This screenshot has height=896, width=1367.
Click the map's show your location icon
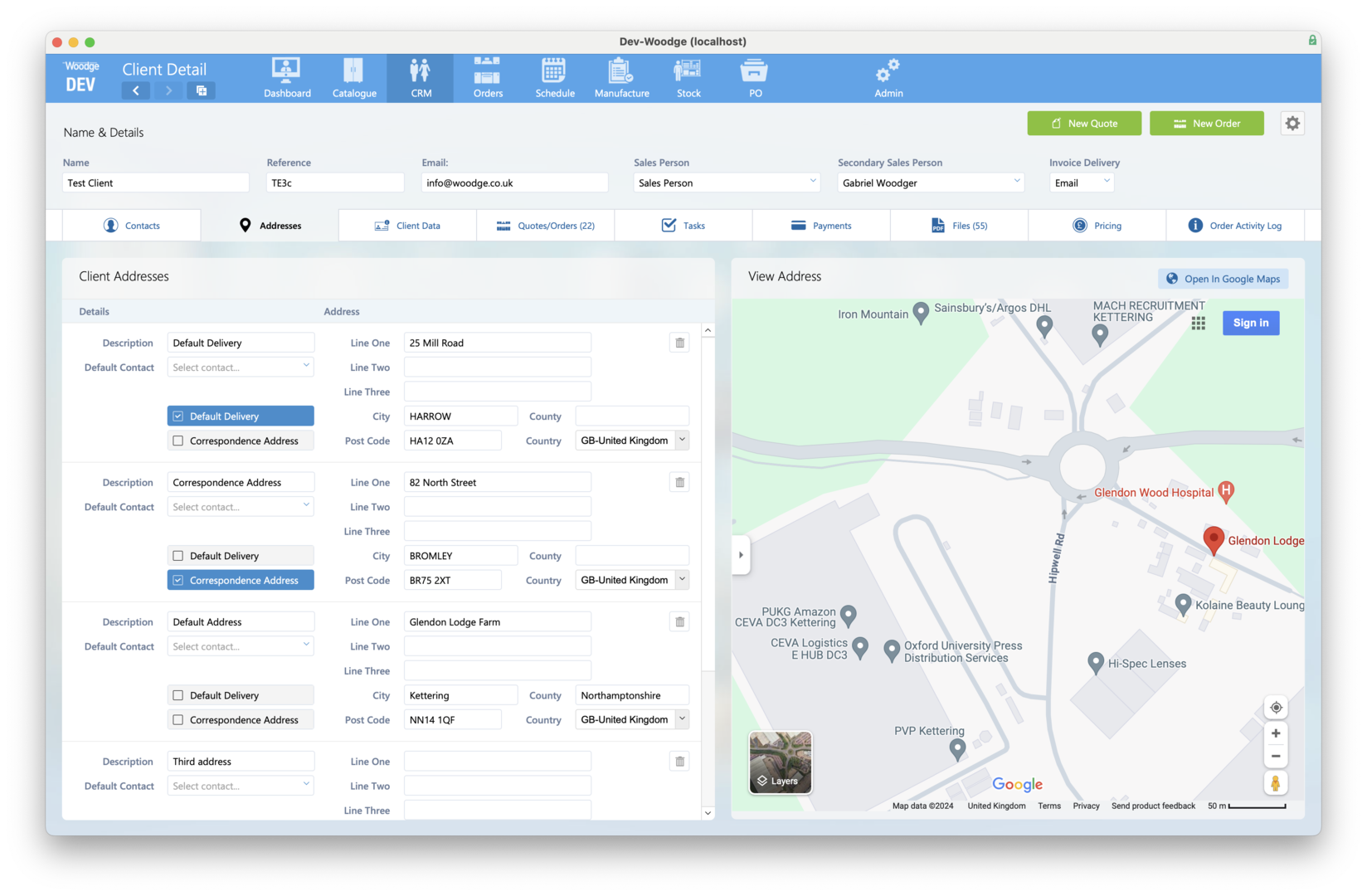[1276, 708]
